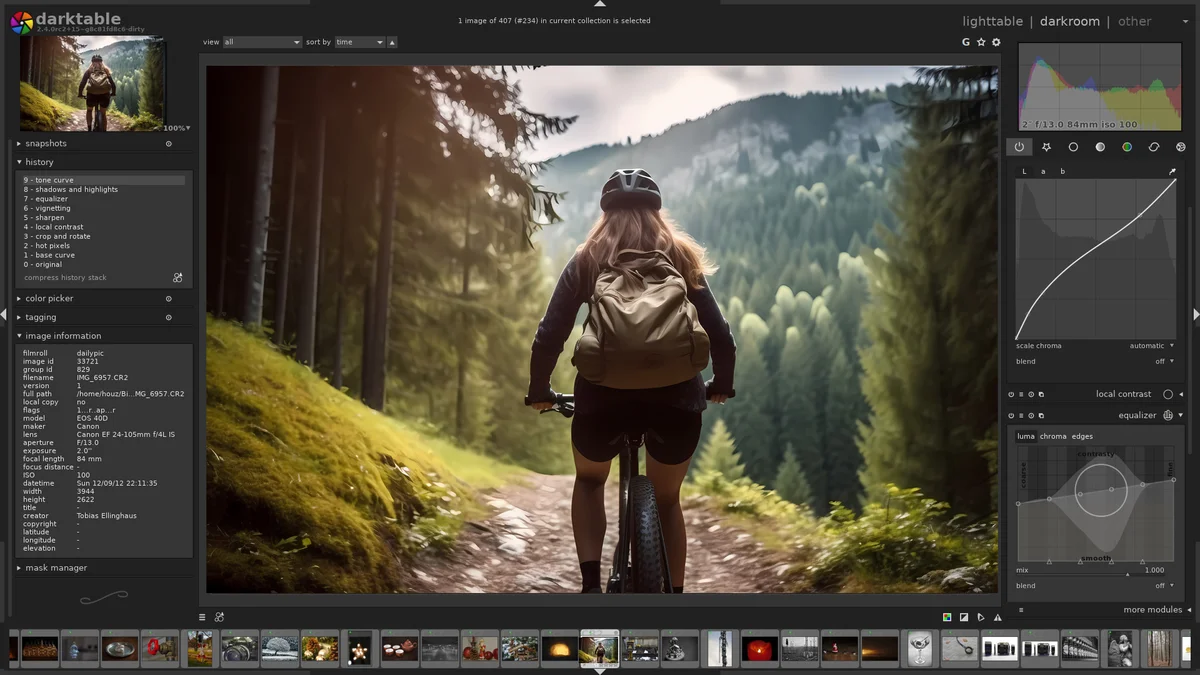Open the effects module group icon
Viewport: 1200px width, 675px height.
(1180, 147)
